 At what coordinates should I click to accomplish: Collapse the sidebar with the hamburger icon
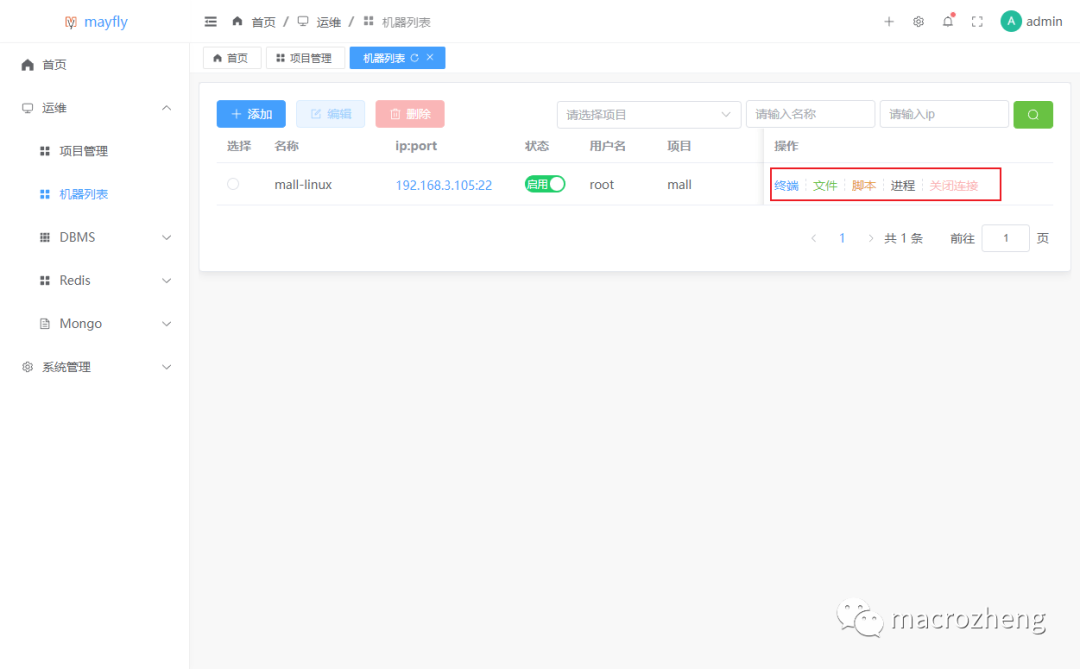pyautogui.click(x=210, y=21)
